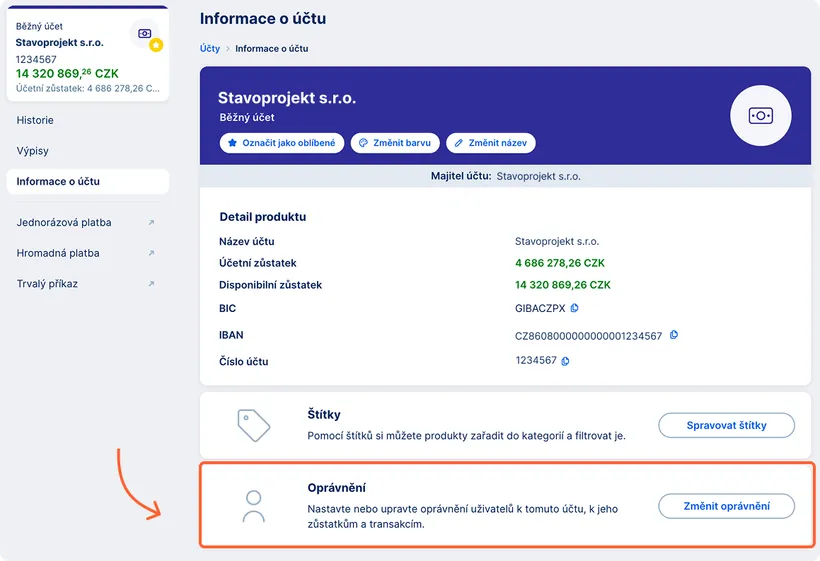Click the yellow star favorite badge

coord(156,46)
